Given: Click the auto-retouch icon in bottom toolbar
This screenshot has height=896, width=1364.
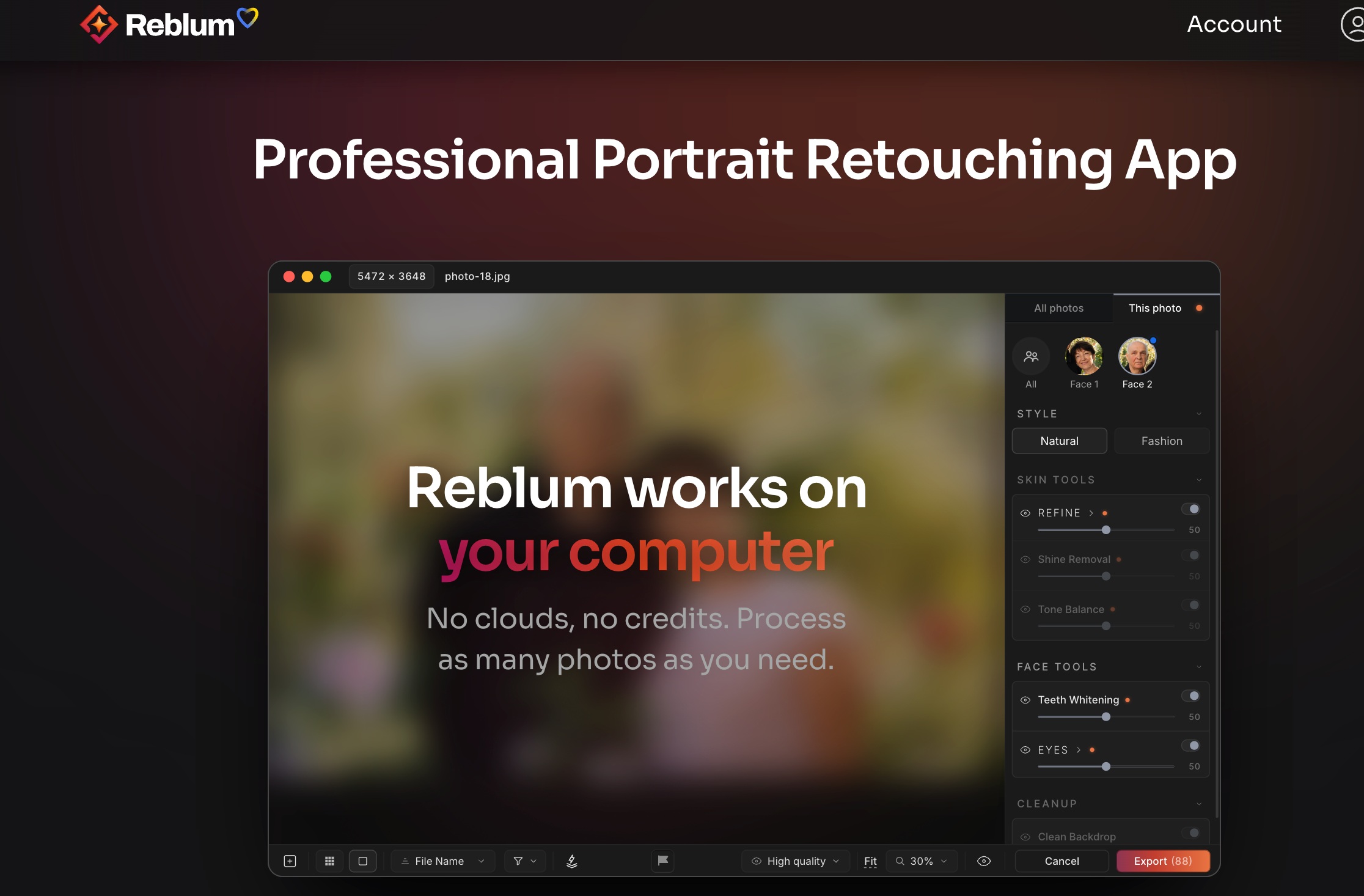Looking at the screenshot, I should tap(572, 861).
